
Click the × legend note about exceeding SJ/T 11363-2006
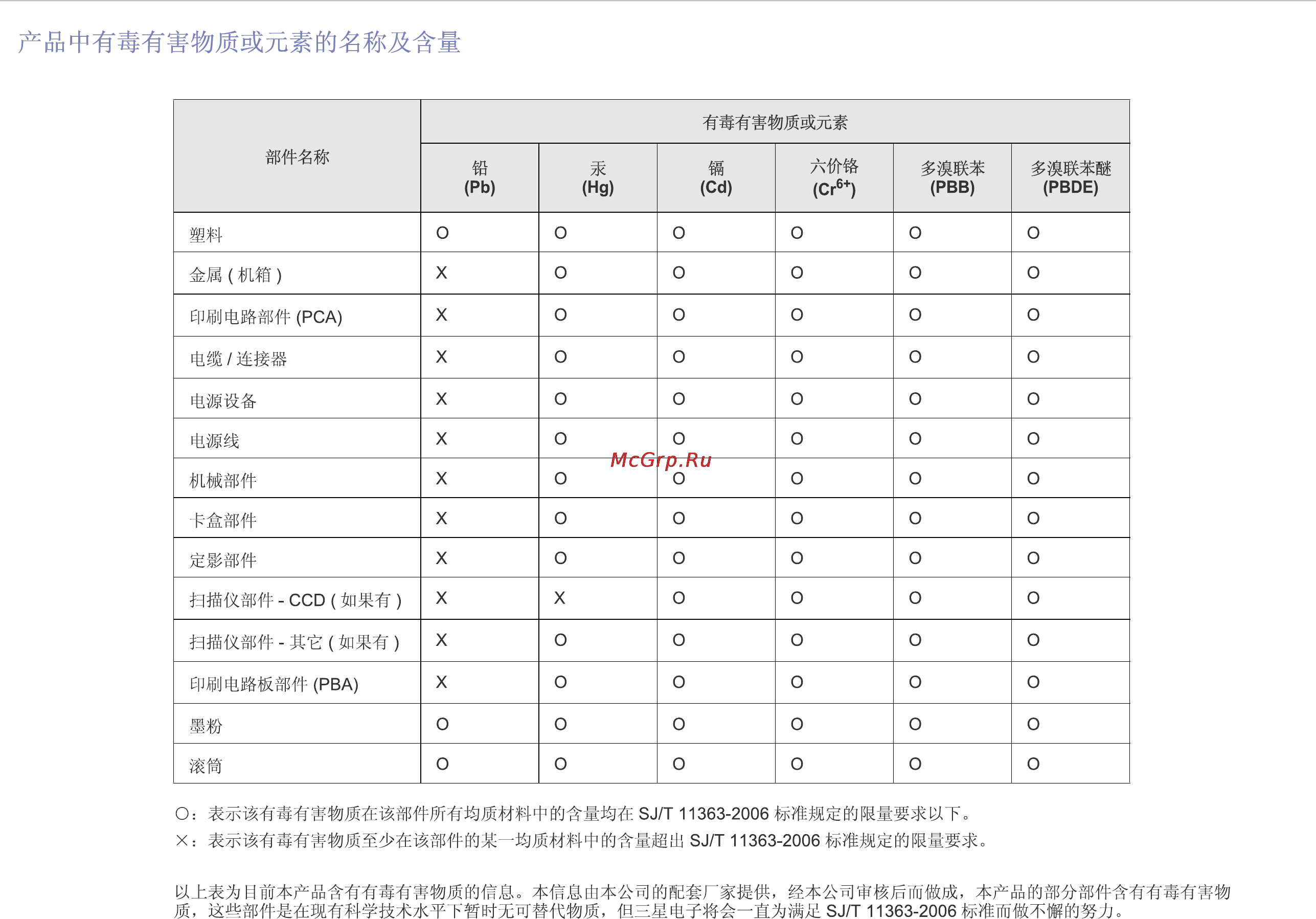click(x=582, y=840)
